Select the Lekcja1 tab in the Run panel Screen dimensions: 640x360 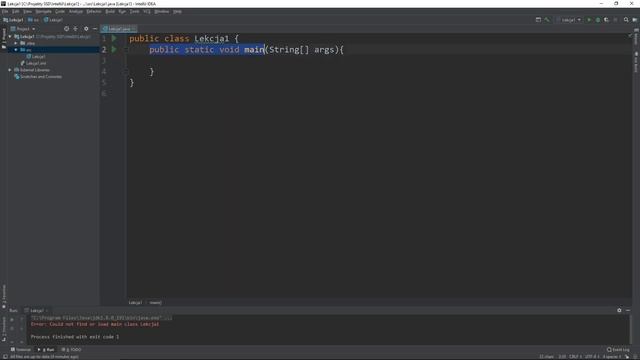[x=36, y=311]
